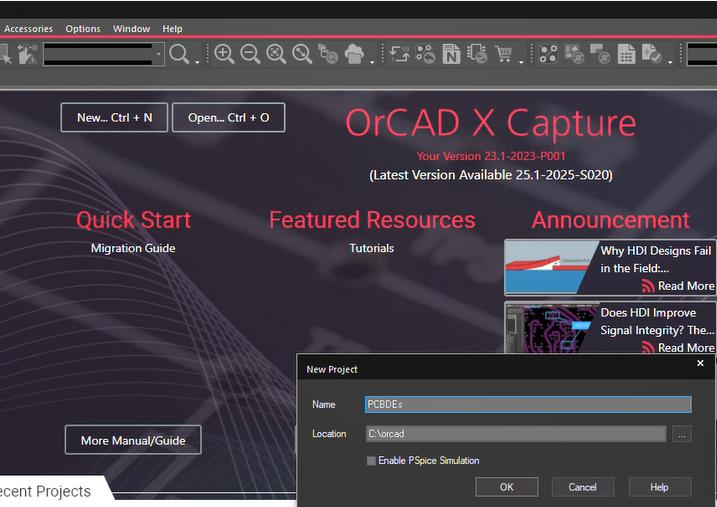Click the search magnifier icon in toolbar
Viewport: 717px width, 507px height.
(179, 54)
